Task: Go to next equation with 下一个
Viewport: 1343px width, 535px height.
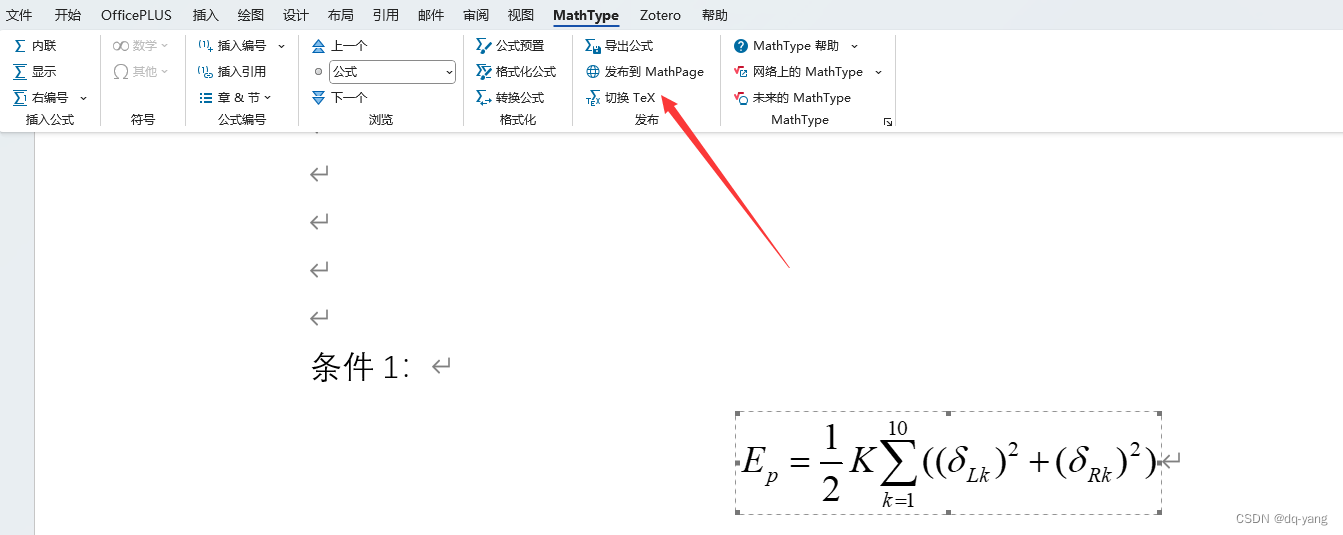Action: tap(339, 98)
